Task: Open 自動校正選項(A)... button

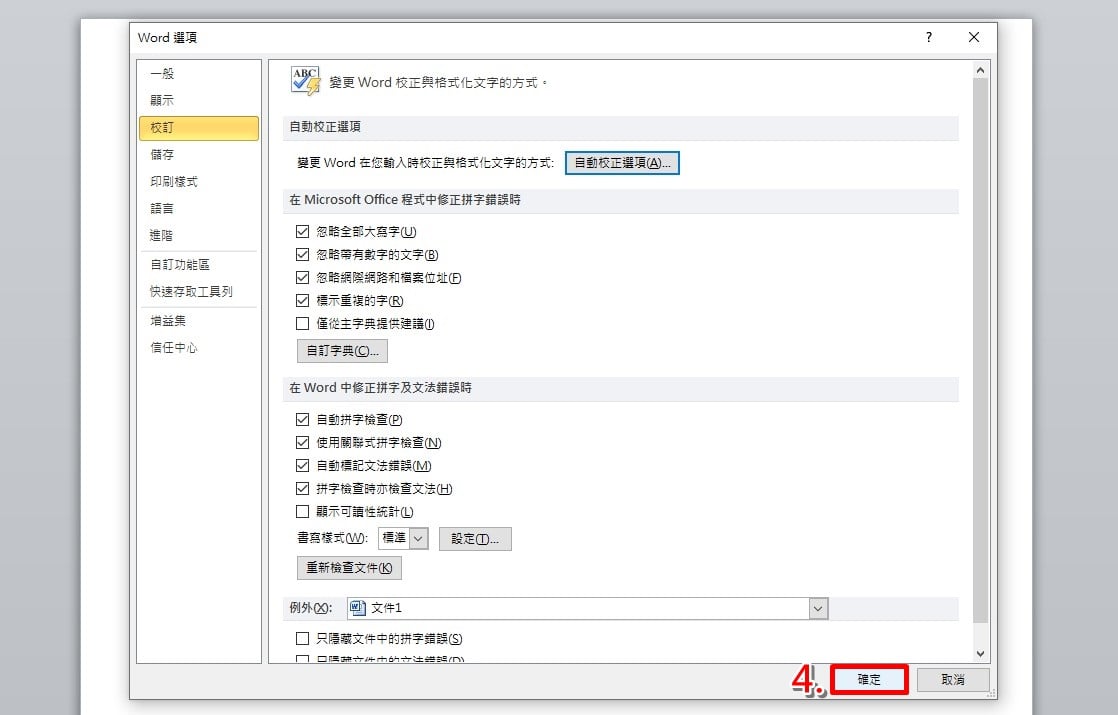Action: tap(622, 163)
